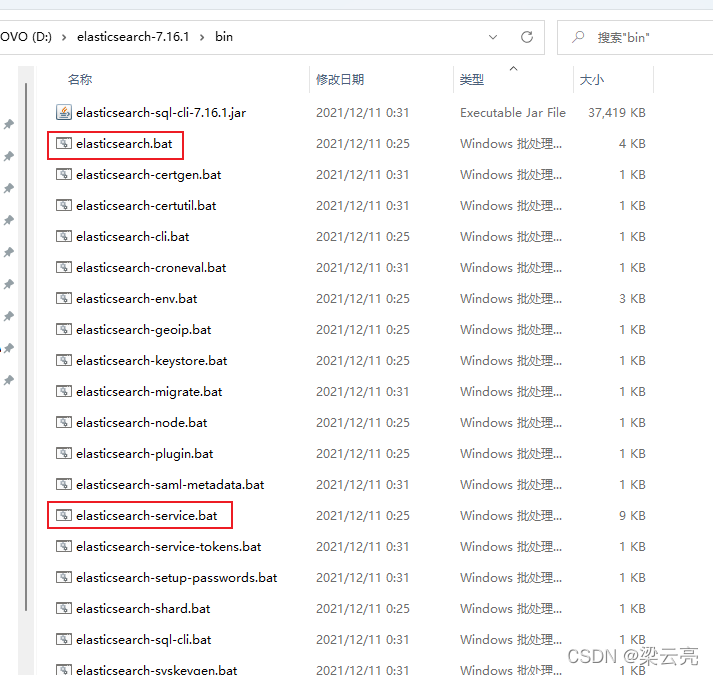The image size is (713, 675).
Task: Select the elasticsearch-sql-cli-7.16.1.jar file name
Action: tap(161, 113)
